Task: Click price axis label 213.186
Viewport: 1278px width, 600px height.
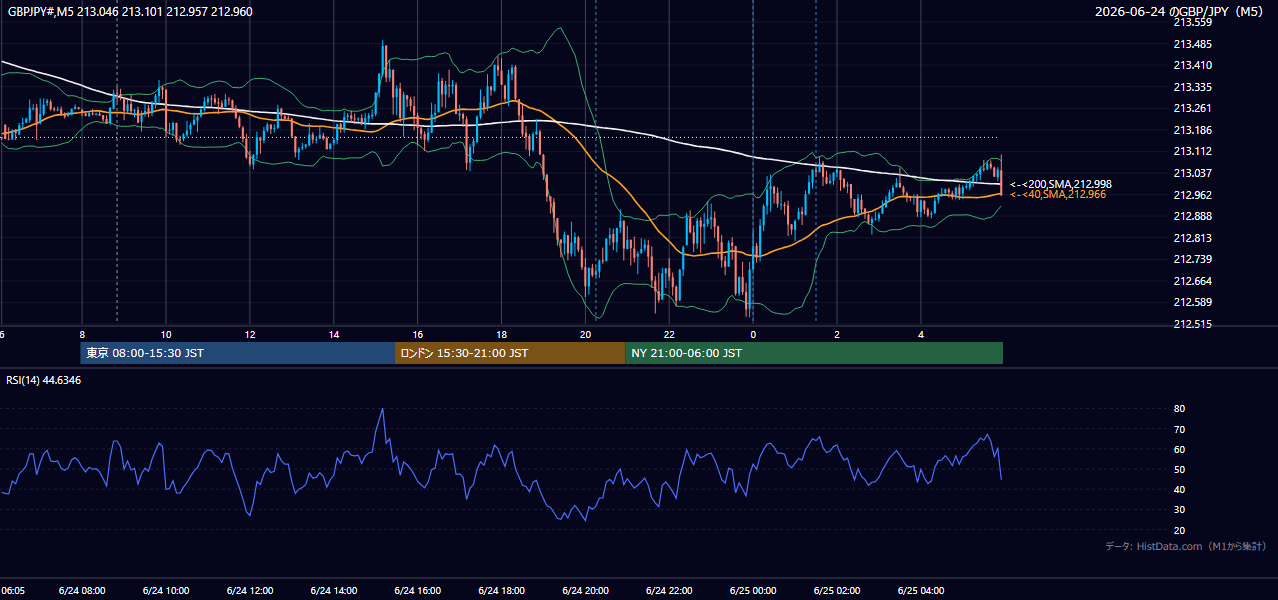Action: (x=1192, y=130)
